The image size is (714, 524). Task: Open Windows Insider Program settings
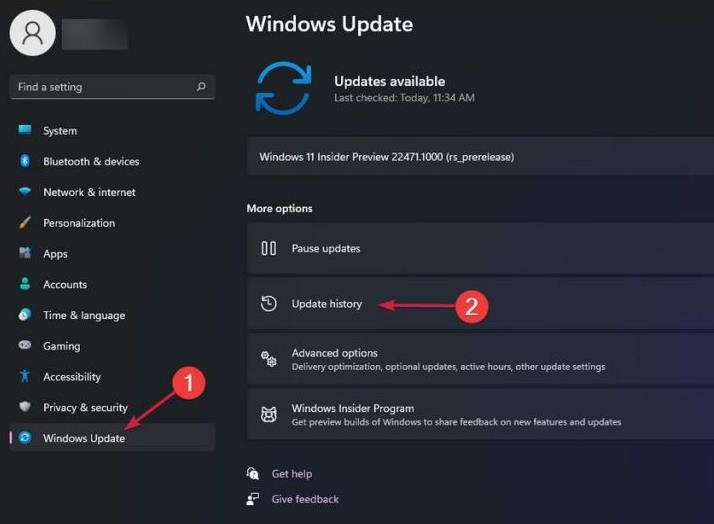480,415
